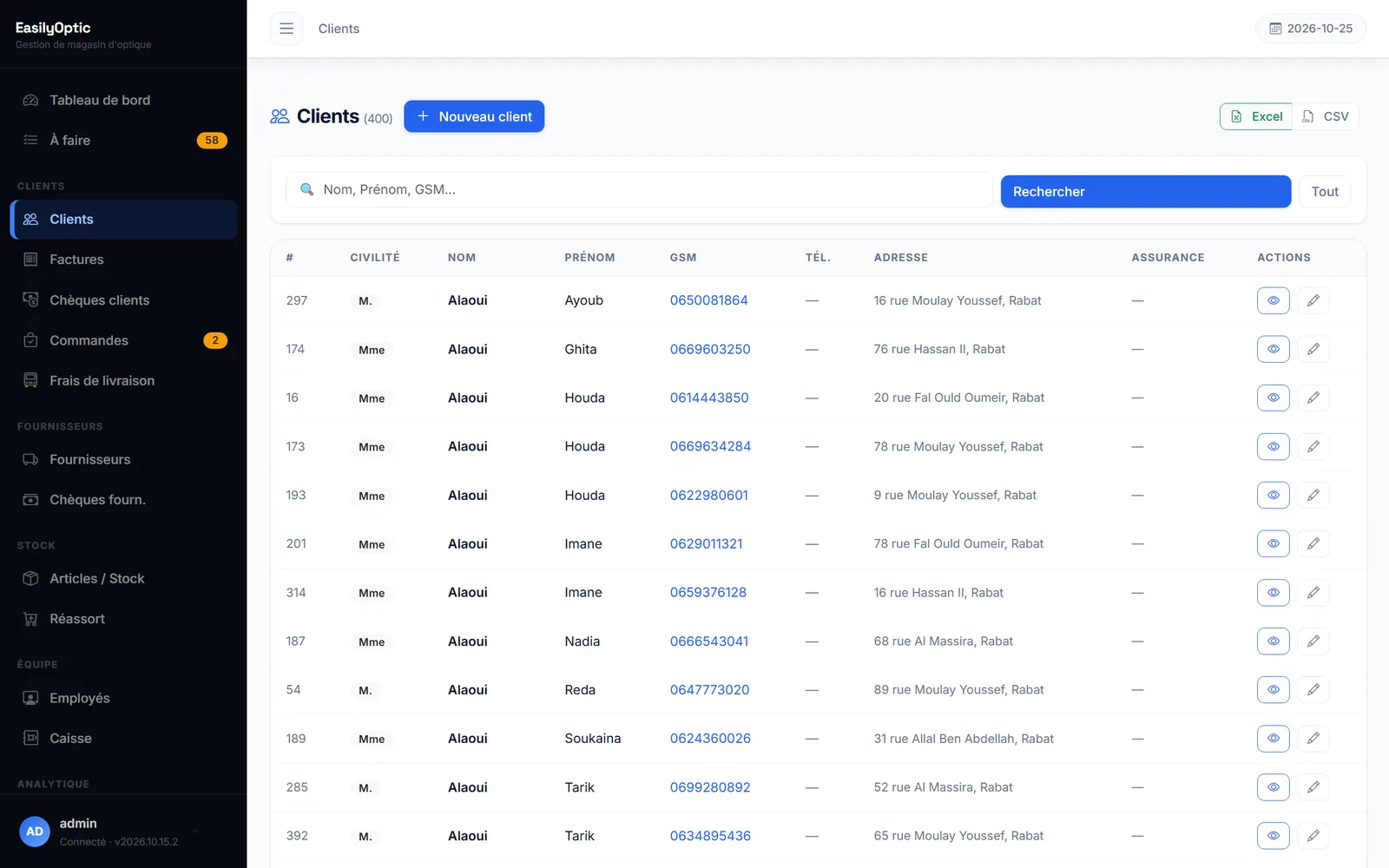Click GSM number 0699280892
The height and width of the screenshot is (868, 1389).
710,786
